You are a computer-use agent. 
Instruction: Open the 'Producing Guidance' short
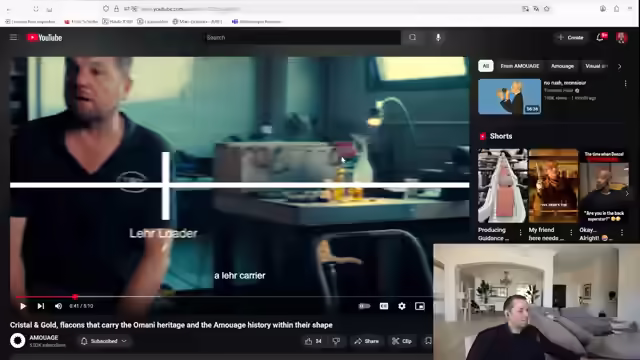(502, 186)
